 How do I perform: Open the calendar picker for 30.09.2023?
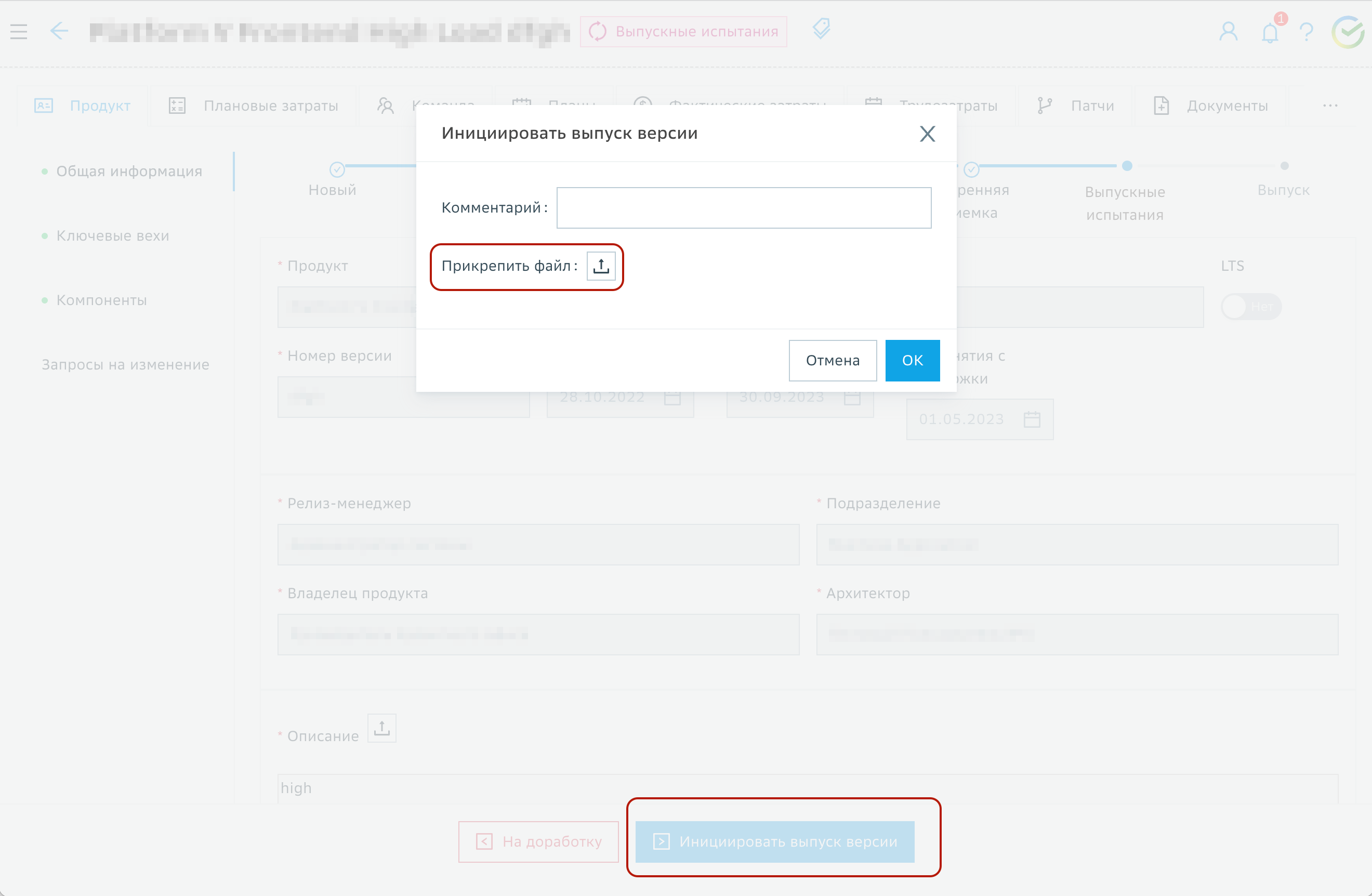(x=851, y=397)
